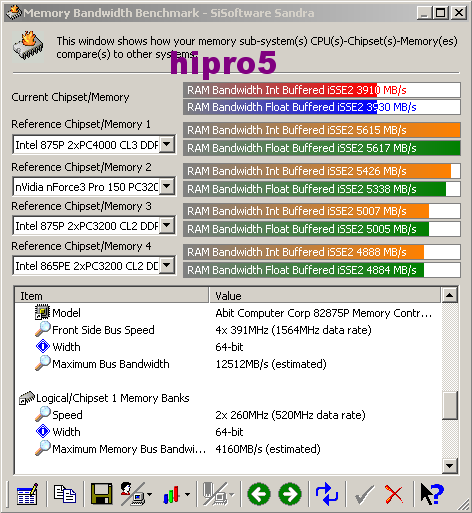
Task: Select the Front Side Bus Speed row
Action: [228, 330]
